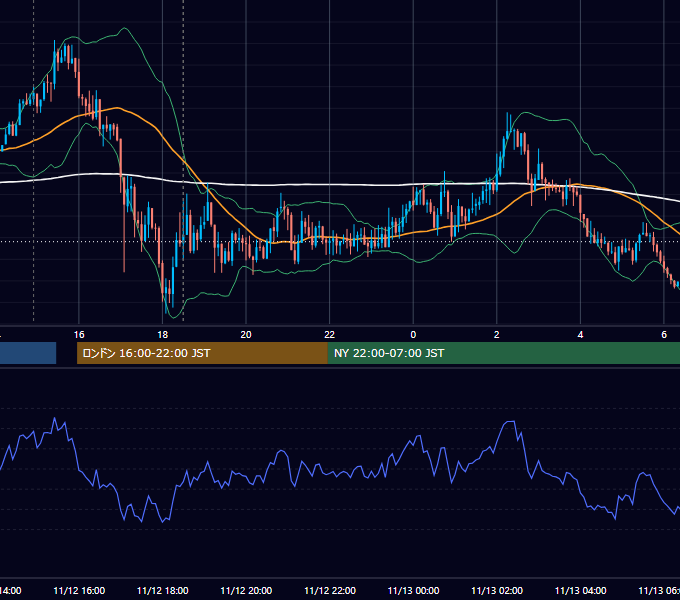Click hour label 22 on price chart axis
The image size is (680, 600).
coord(330,335)
